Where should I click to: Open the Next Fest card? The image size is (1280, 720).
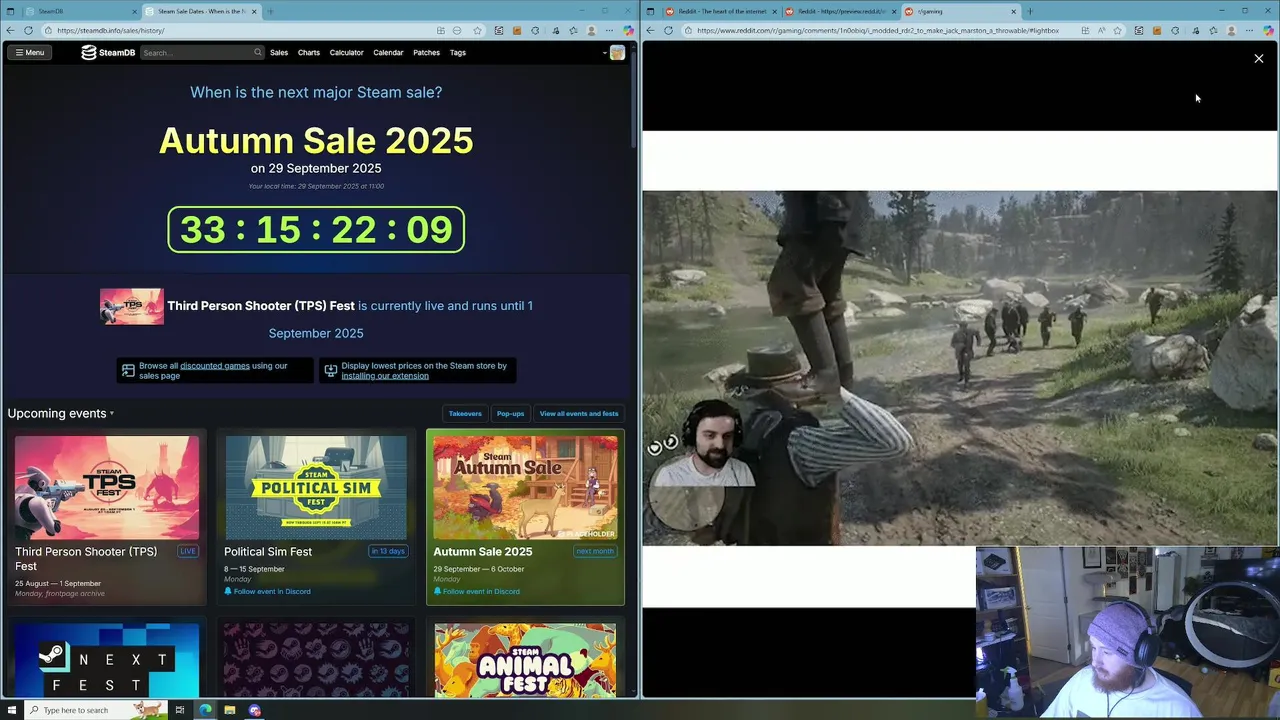coord(107,660)
